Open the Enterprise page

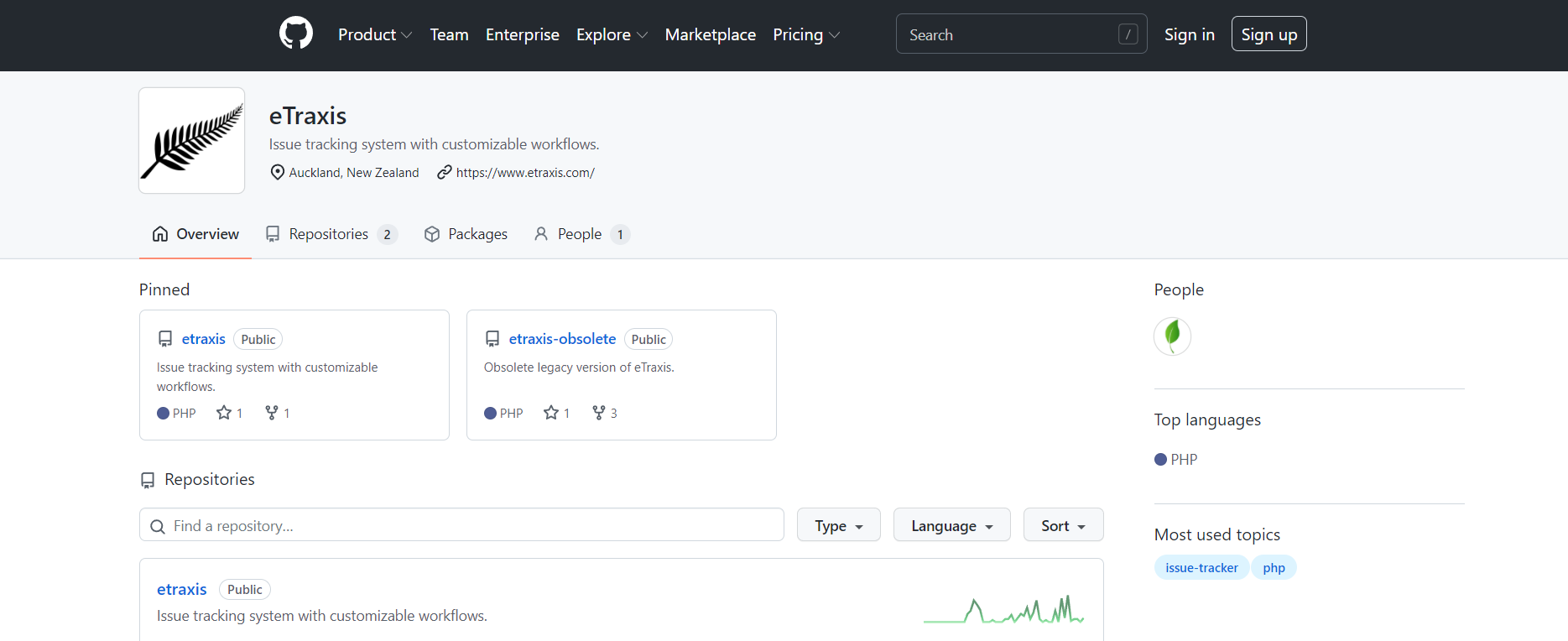[x=523, y=34]
